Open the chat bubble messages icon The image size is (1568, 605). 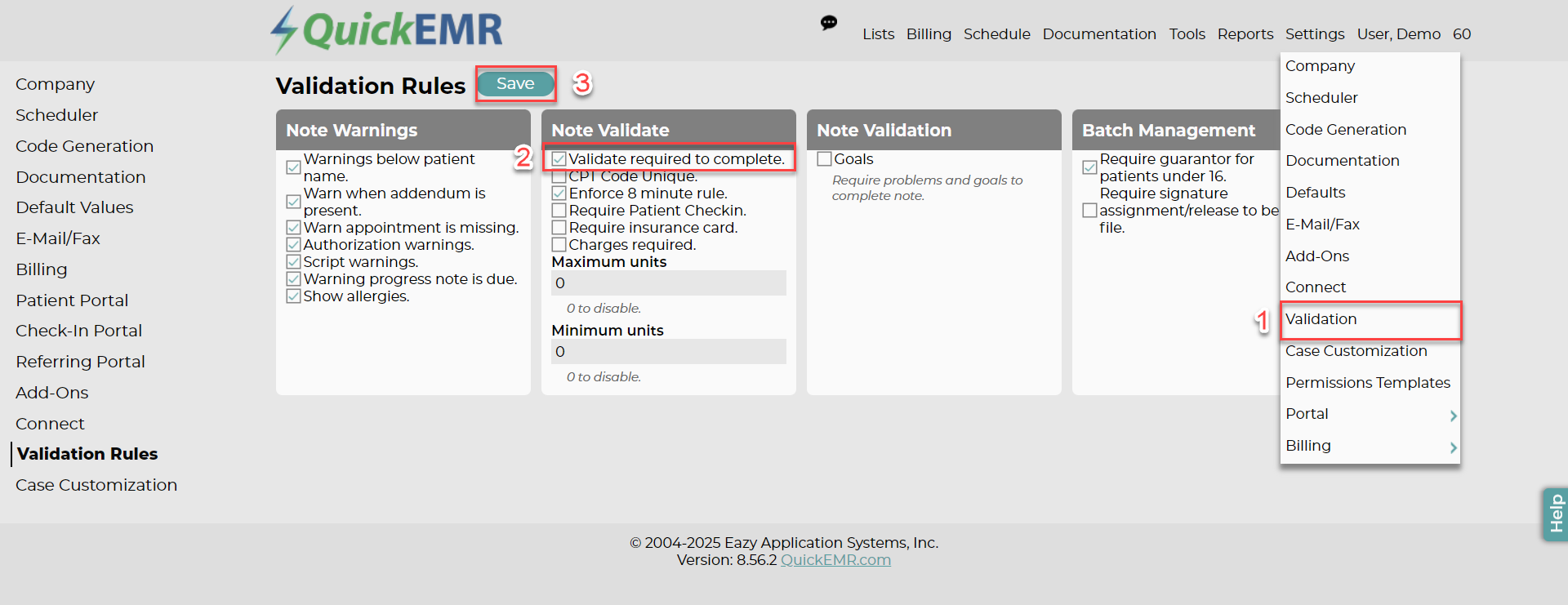coord(829,23)
